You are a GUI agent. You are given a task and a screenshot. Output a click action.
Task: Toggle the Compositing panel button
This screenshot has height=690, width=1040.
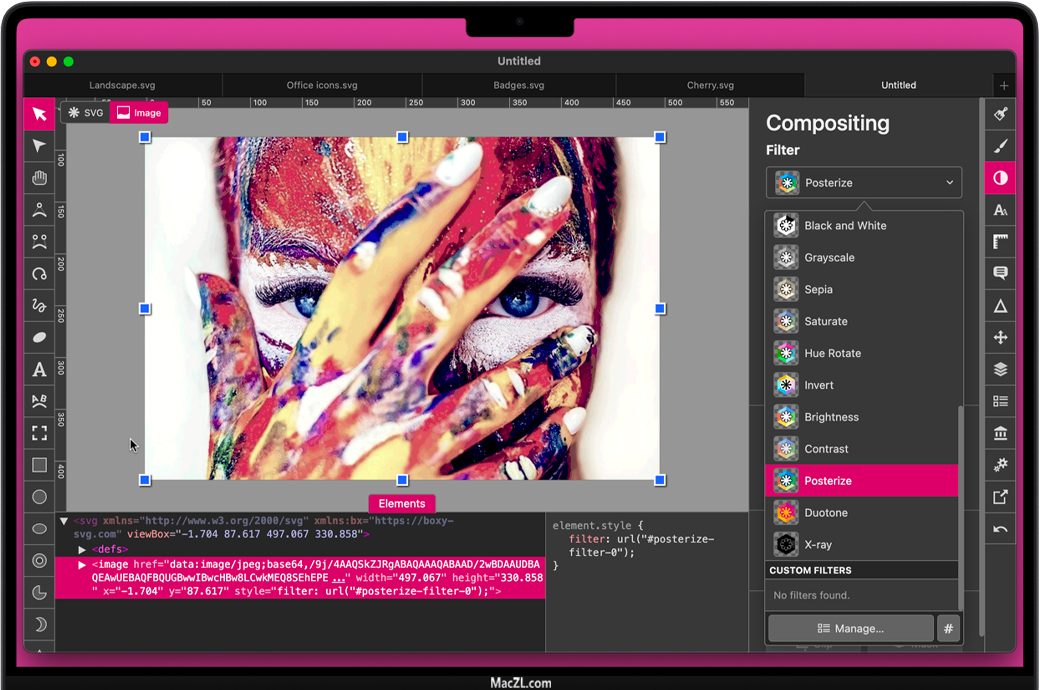point(1000,178)
